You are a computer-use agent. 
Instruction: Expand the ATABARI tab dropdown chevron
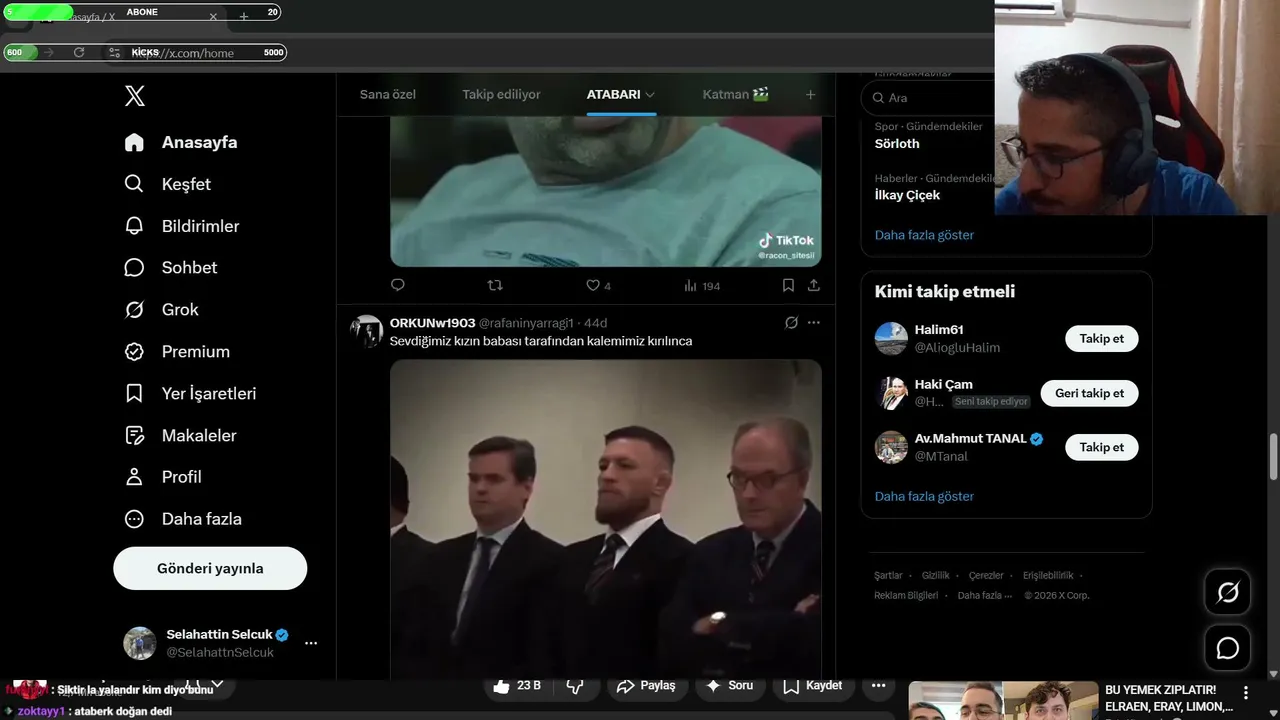pyautogui.click(x=650, y=94)
